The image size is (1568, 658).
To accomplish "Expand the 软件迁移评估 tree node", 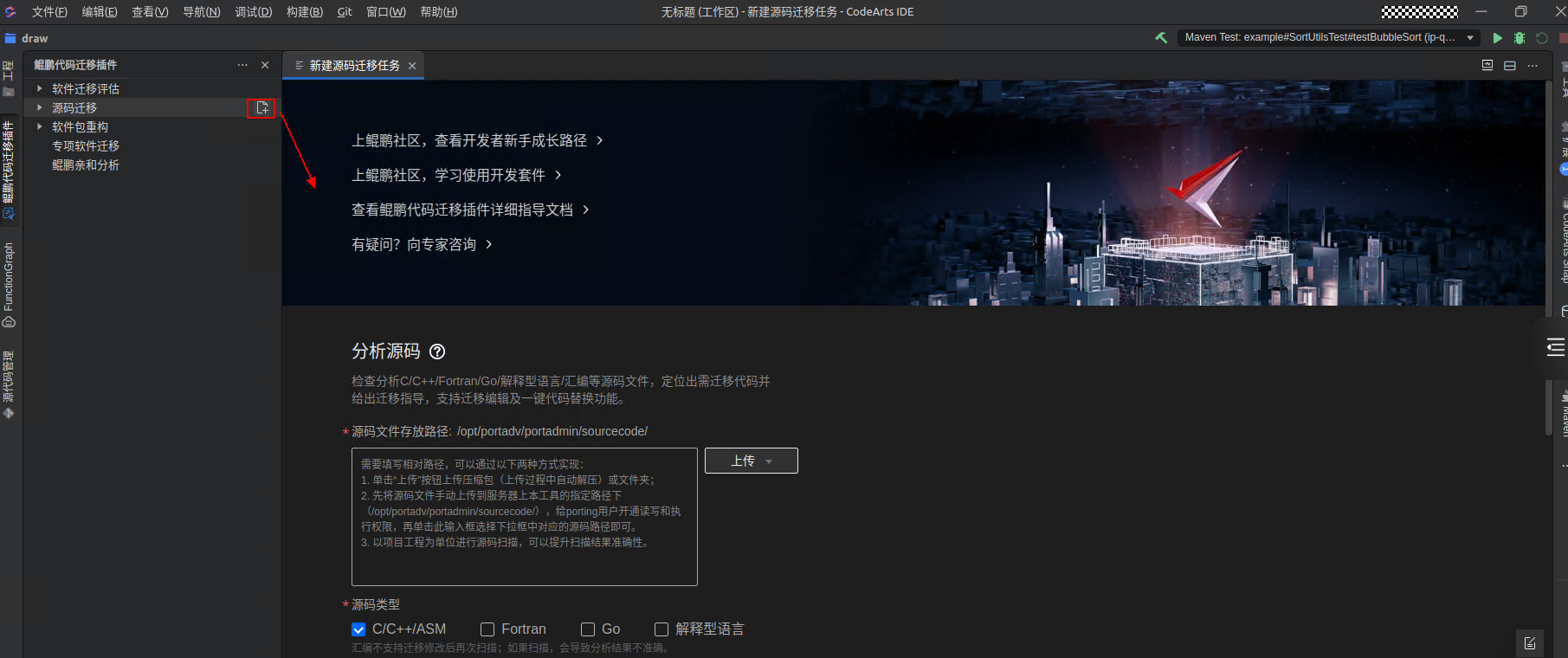I will pos(40,89).
